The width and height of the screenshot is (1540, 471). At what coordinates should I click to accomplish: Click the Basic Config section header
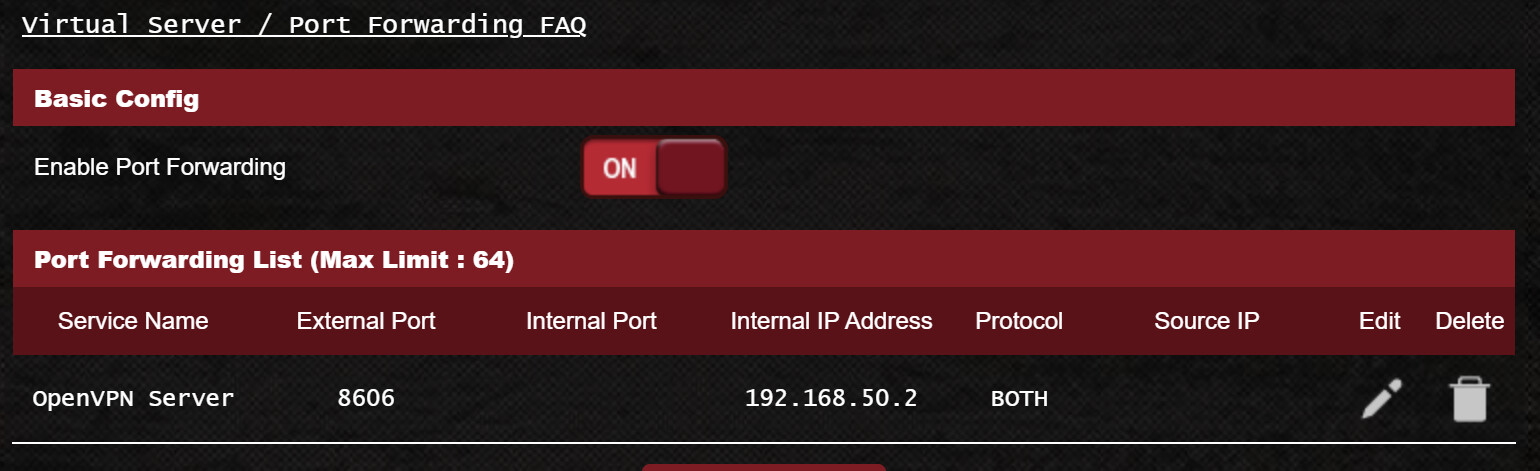[764, 98]
